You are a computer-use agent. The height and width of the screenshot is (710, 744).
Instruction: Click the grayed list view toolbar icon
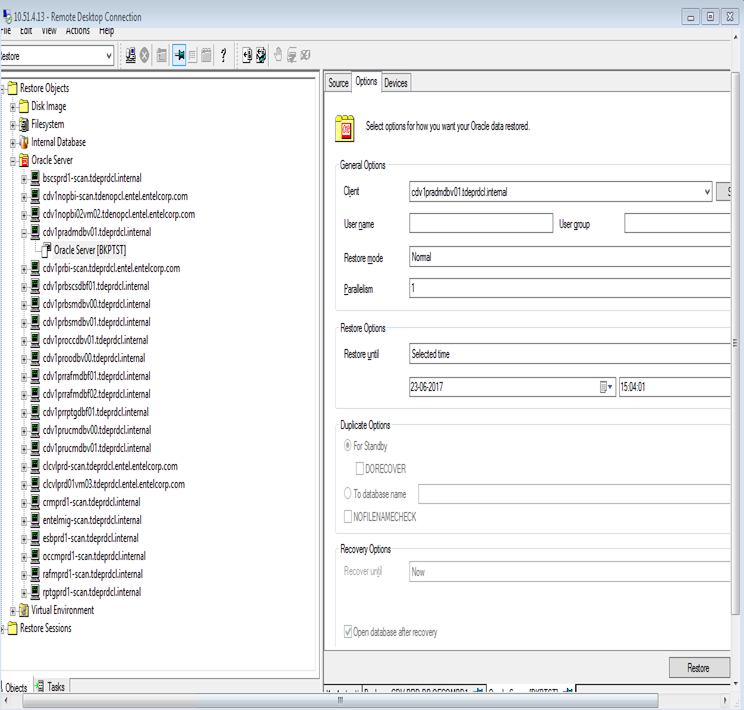pyautogui.click(x=192, y=56)
